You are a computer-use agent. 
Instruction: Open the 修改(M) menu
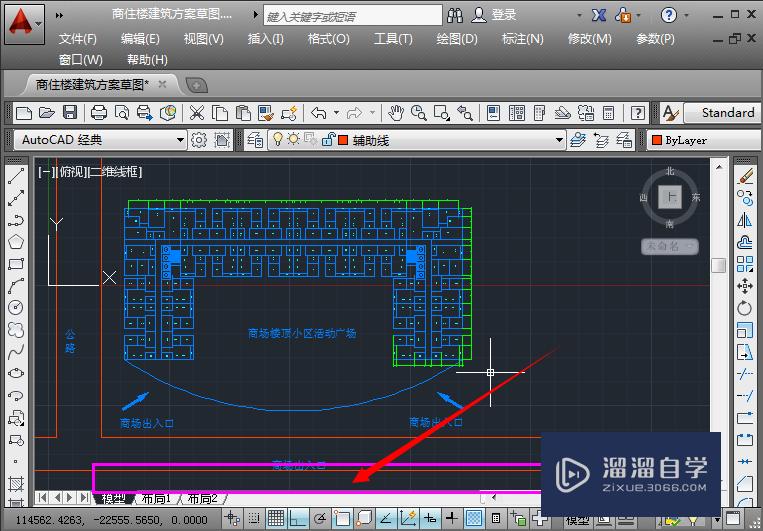[589, 39]
